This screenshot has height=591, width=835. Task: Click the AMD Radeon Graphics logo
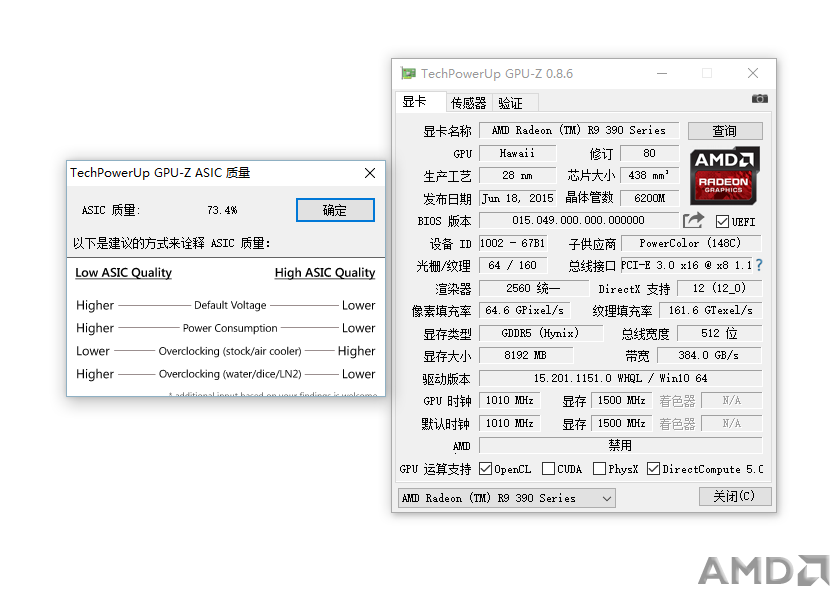pyautogui.click(x=724, y=176)
